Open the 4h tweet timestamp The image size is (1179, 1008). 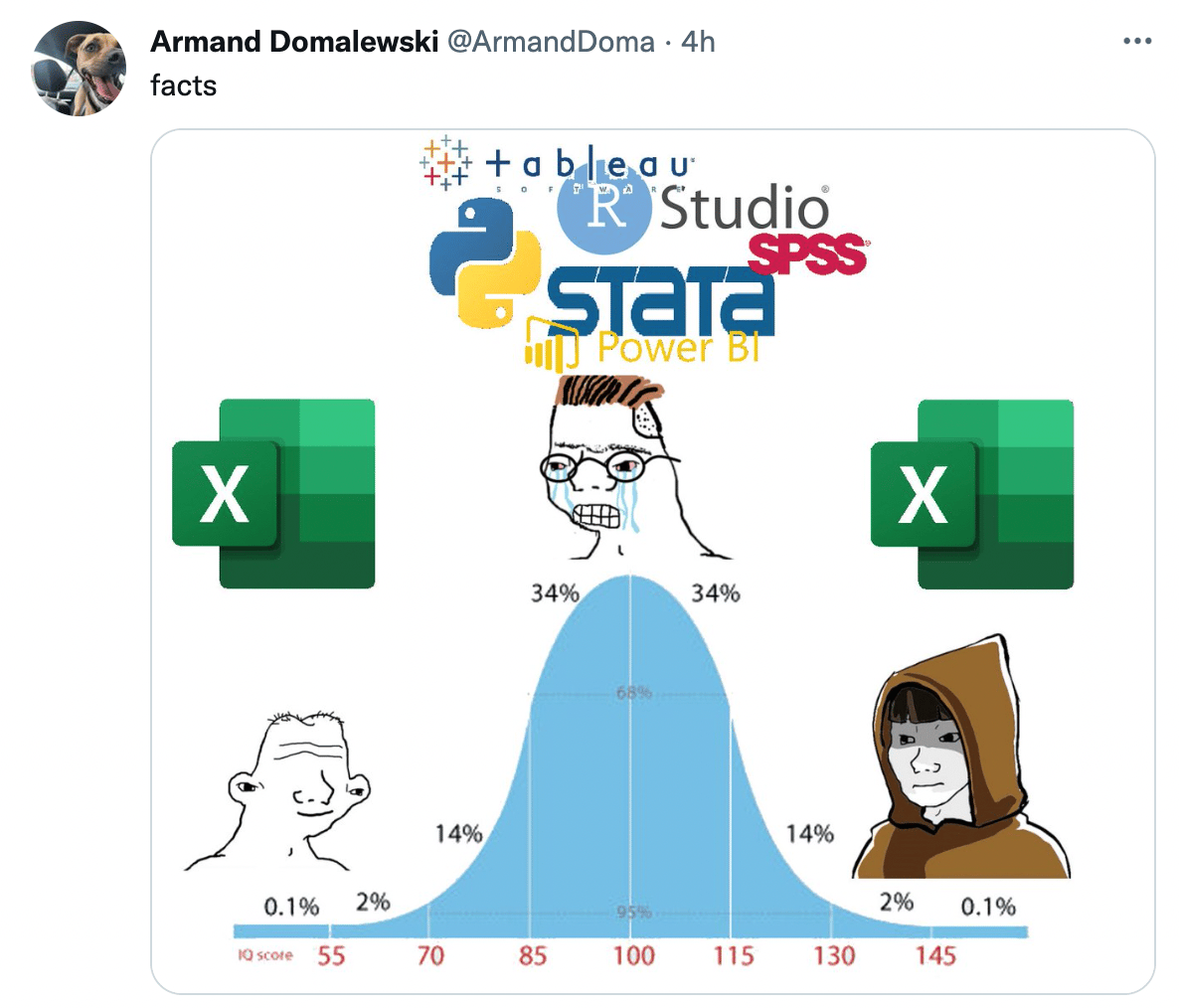(x=698, y=42)
